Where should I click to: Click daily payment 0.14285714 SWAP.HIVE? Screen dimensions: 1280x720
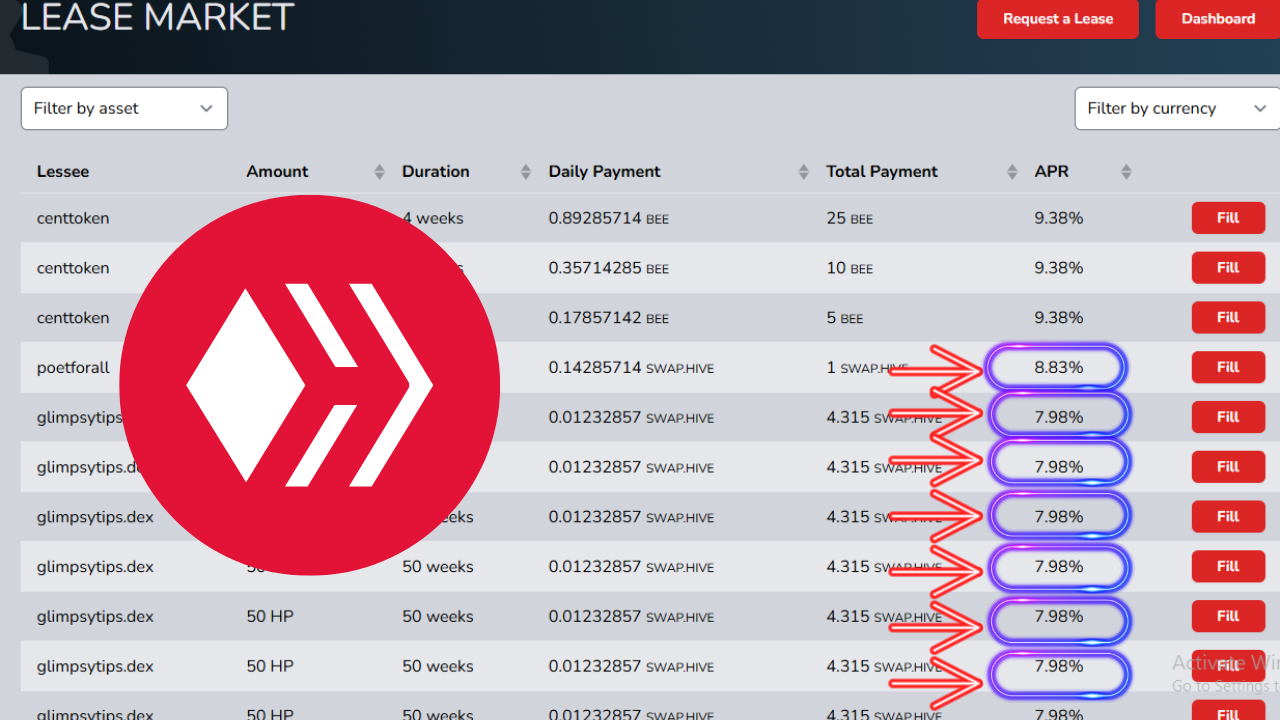631,368
